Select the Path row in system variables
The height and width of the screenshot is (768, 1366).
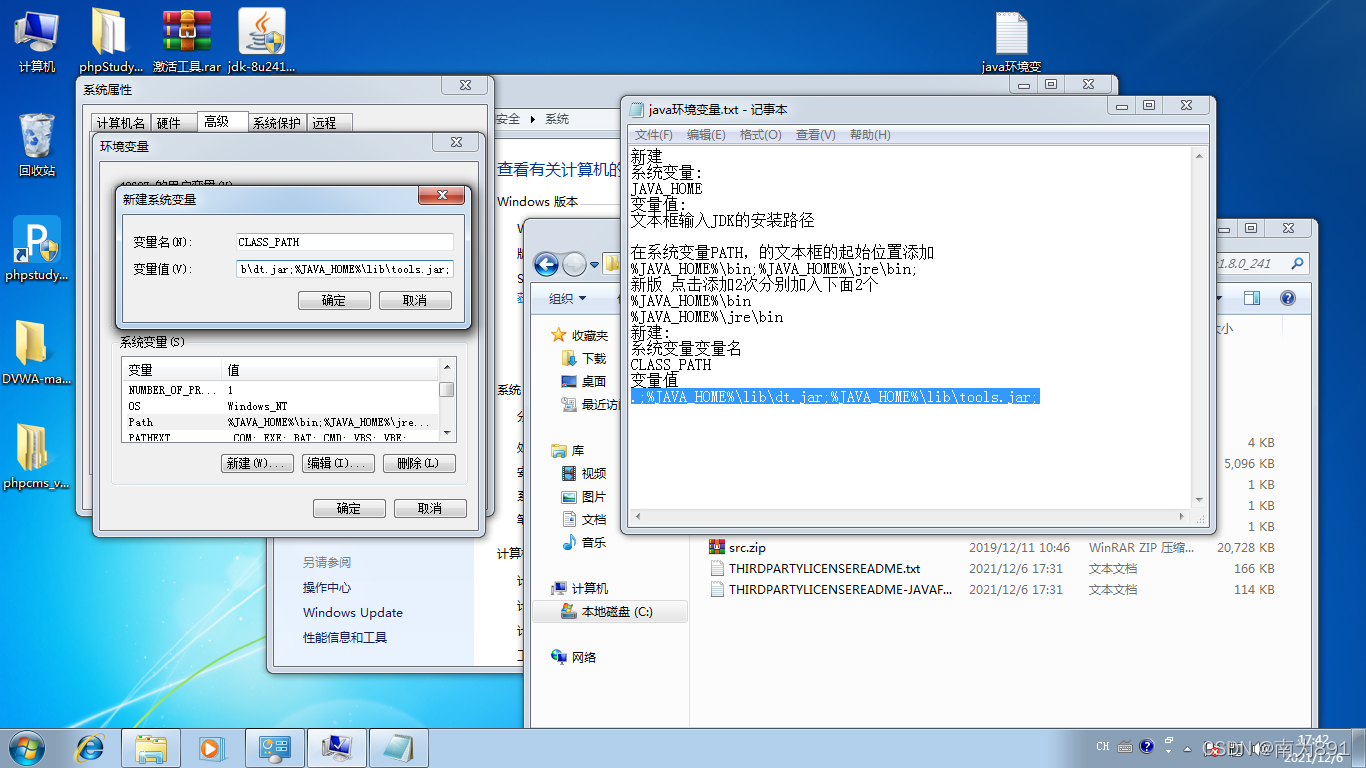tap(281, 422)
